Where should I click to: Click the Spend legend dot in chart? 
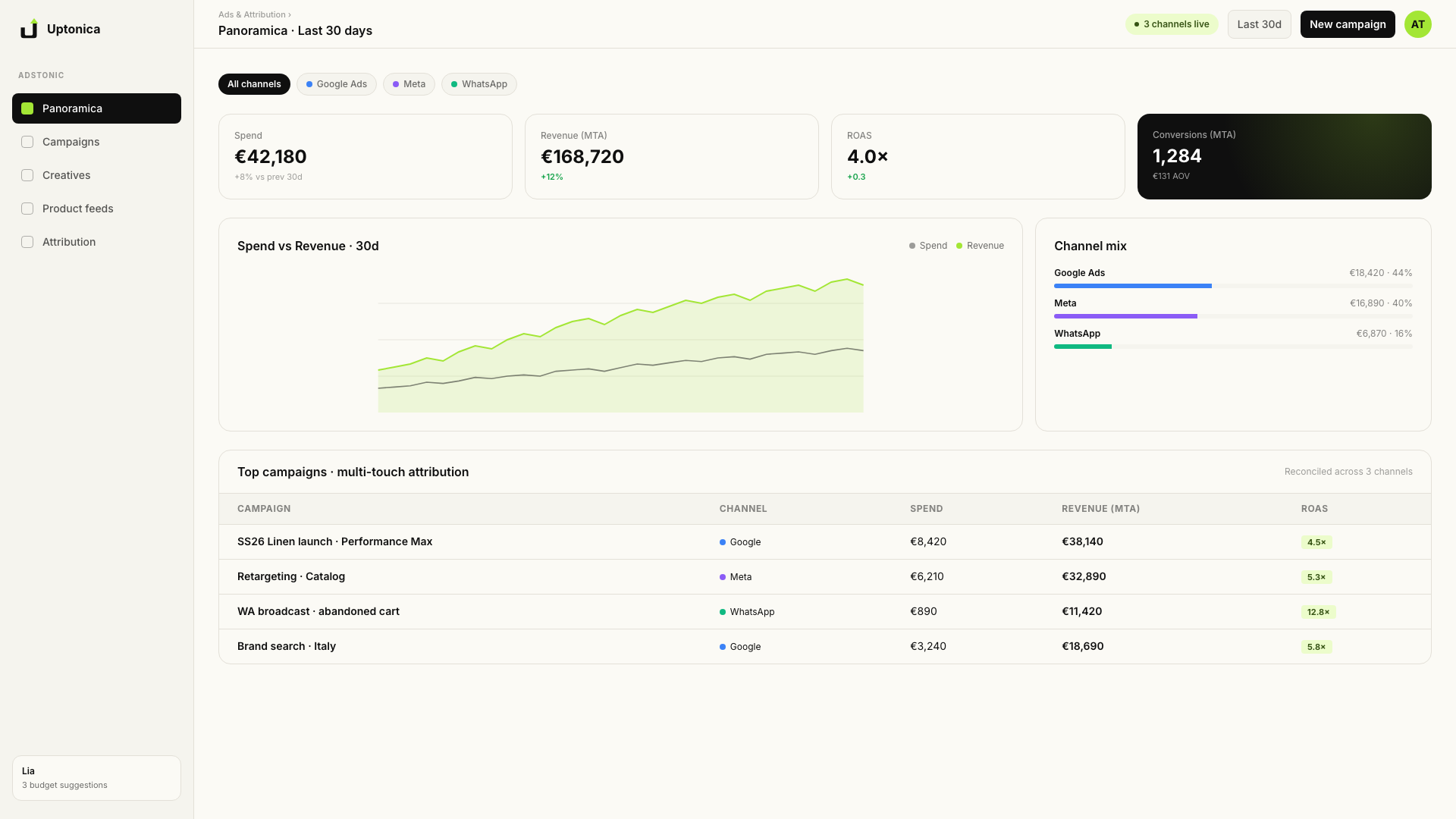tap(912, 246)
